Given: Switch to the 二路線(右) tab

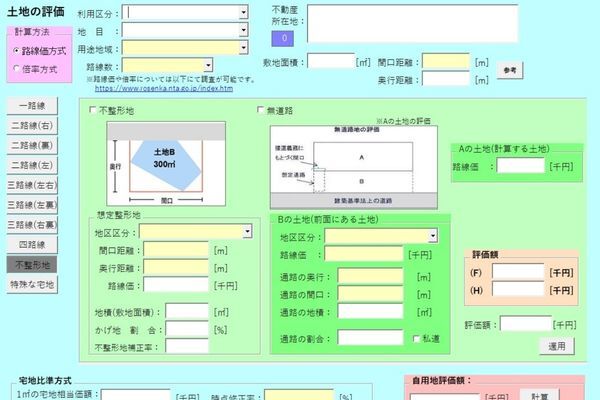Looking at the screenshot, I should tap(32, 126).
